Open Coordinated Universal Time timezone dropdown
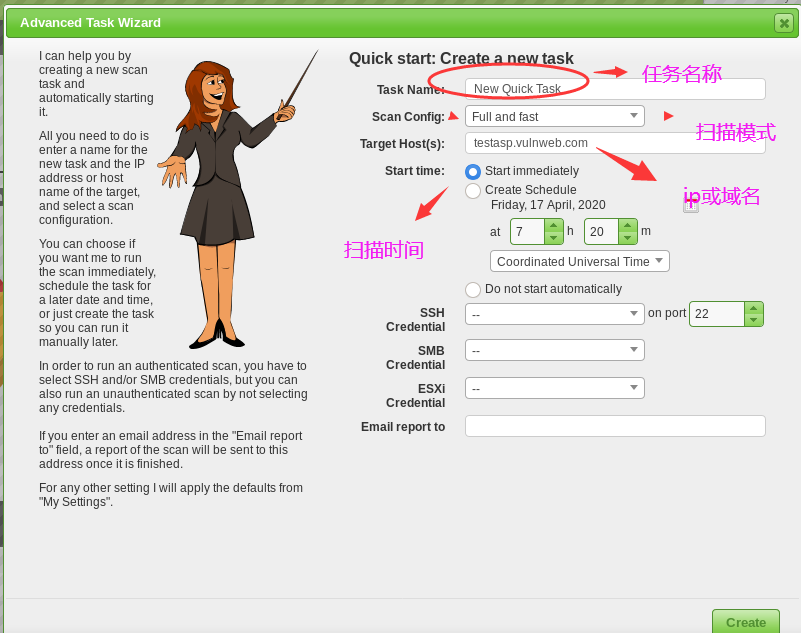This screenshot has height=636, width=801. pyautogui.click(x=580, y=262)
